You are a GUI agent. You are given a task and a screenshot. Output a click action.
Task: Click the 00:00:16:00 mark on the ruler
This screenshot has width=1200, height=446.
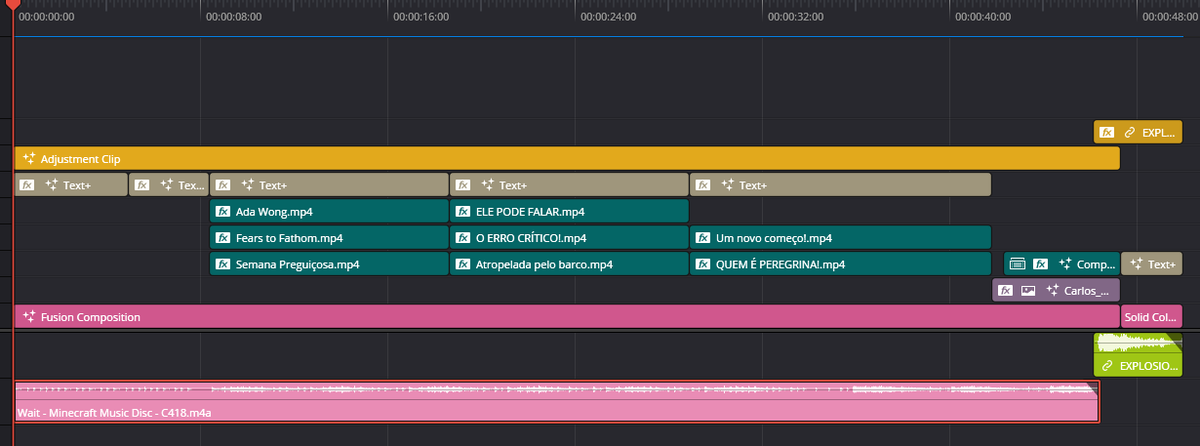point(421,17)
